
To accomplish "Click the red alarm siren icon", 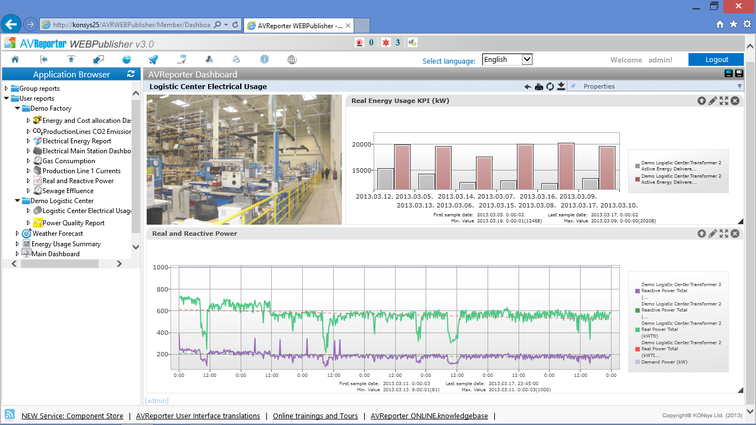I will click(x=359, y=42).
